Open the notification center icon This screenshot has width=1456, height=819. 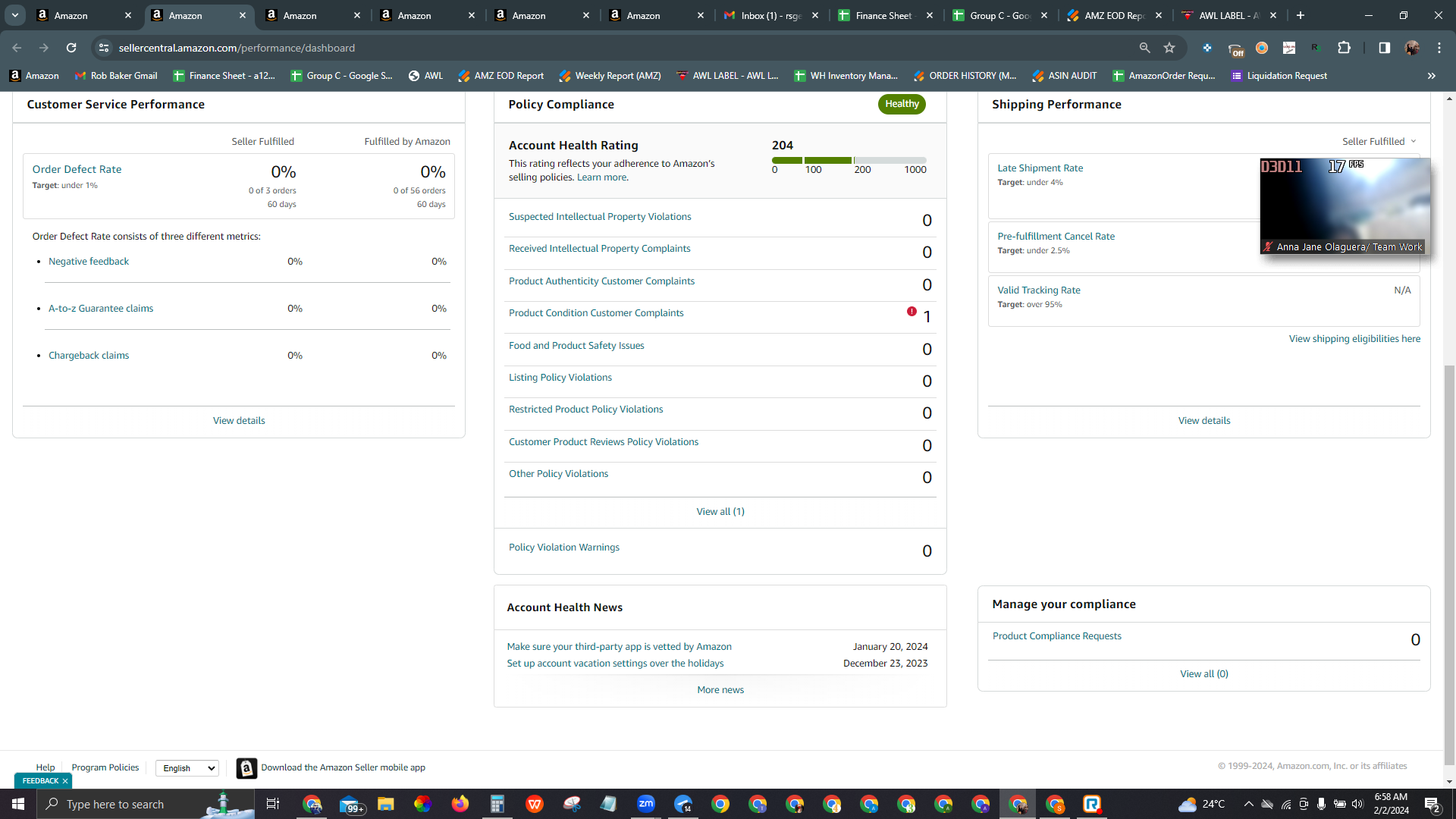[x=1432, y=804]
